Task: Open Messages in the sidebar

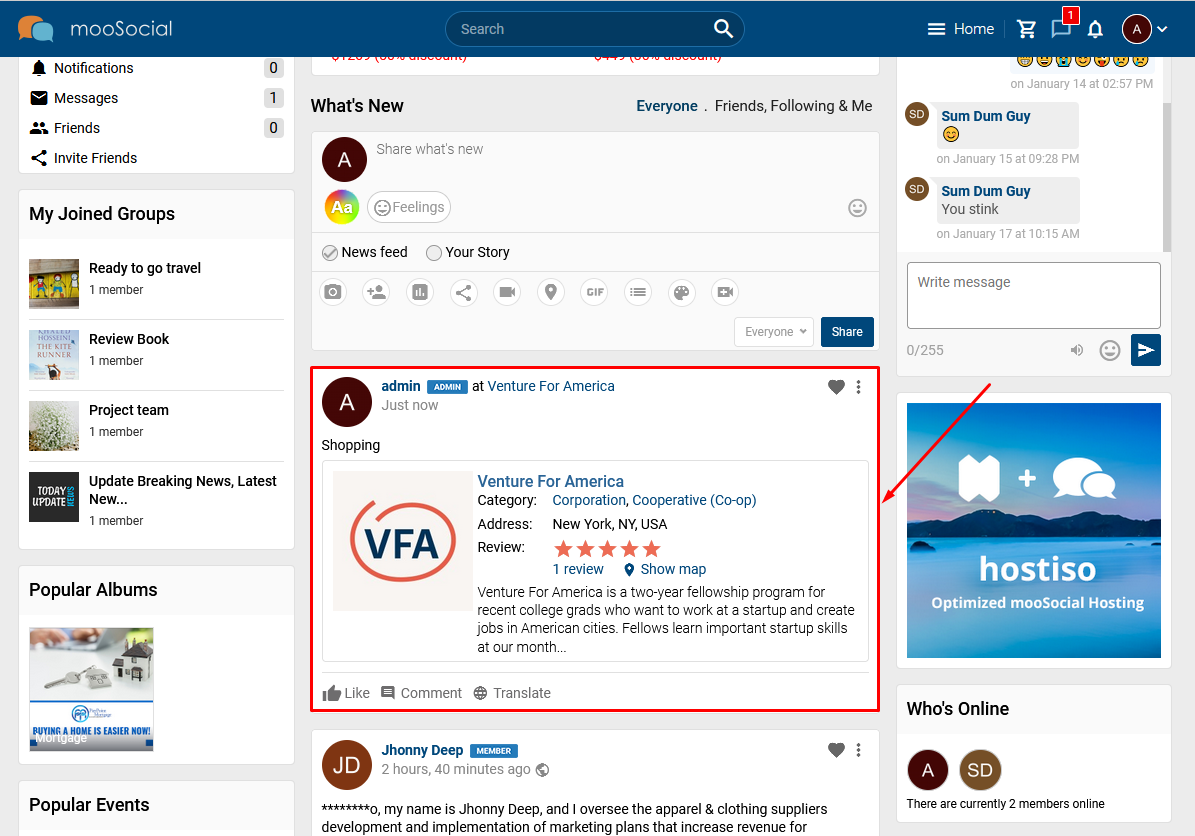Action: click(x=156, y=98)
